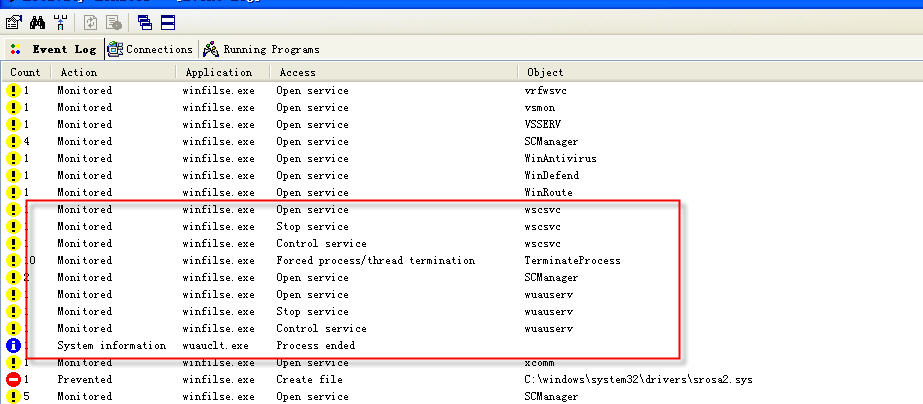The height and width of the screenshot is (404, 923).
Task: Click the binoculars find icon
Action: (38, 21)
